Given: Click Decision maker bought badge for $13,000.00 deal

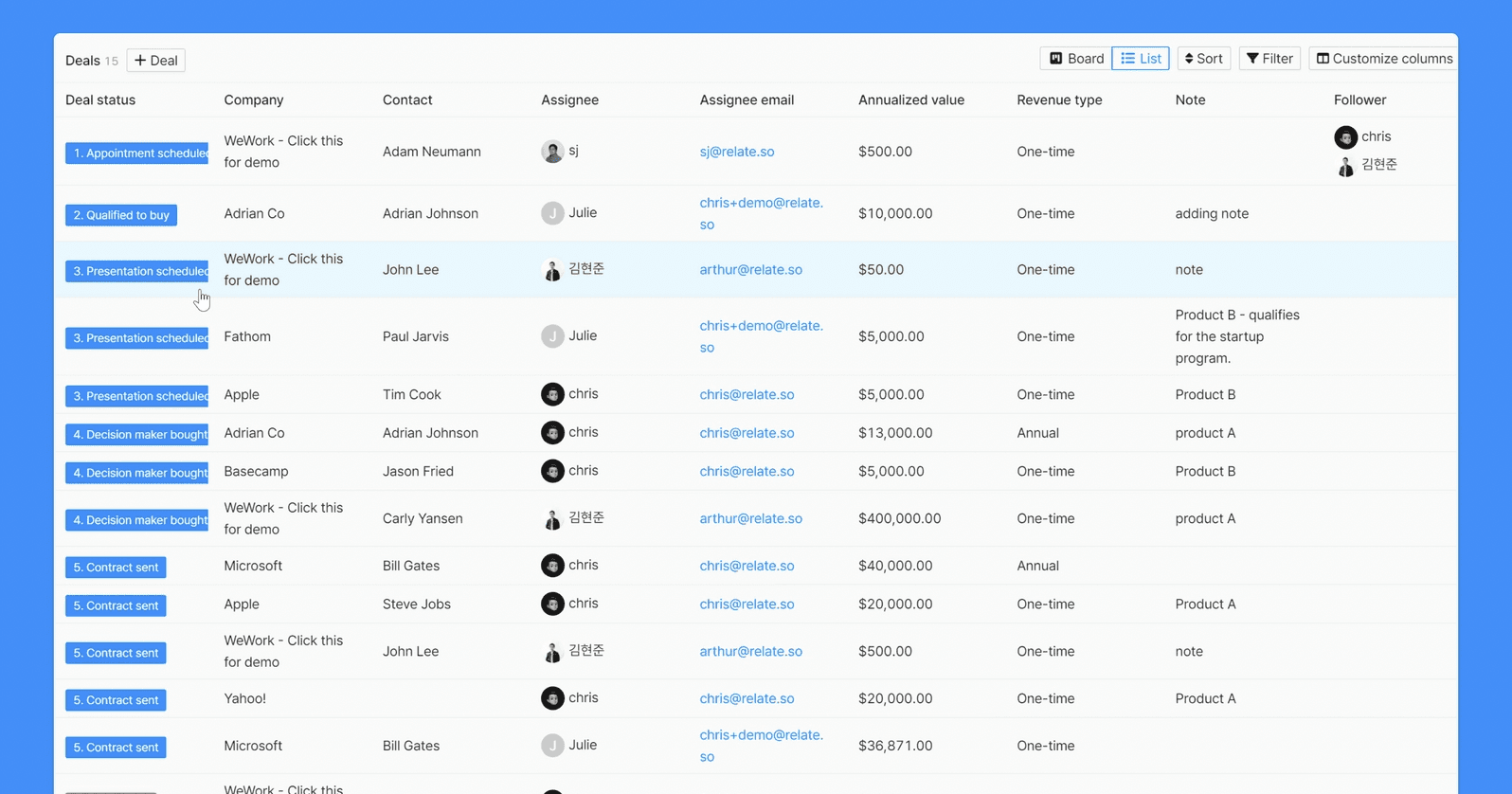Looking at the screenshot, I should tap(137, 435).
